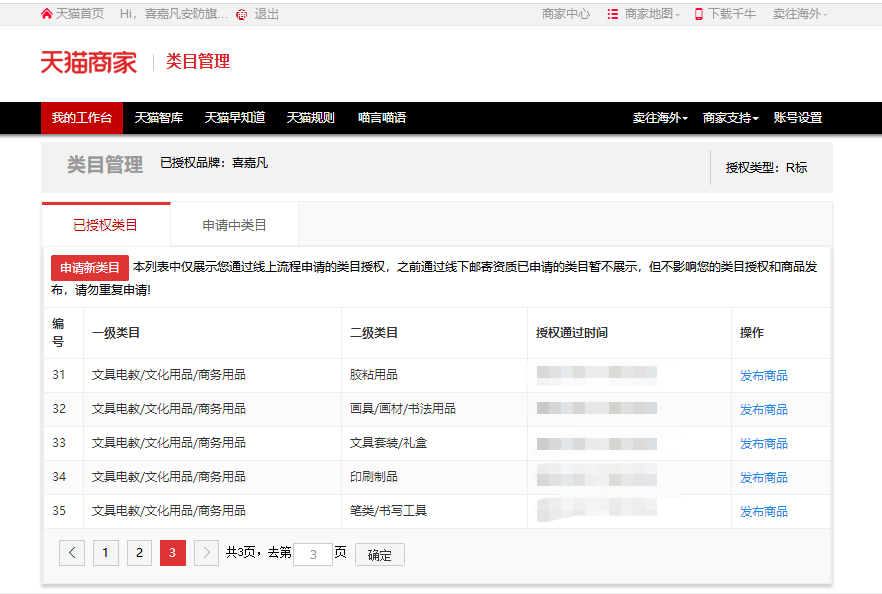Viewport: 882px width, 594px height.
Task: Click the greeting 喜嘉凡安防旗... account name
Action: coord(186,14)
